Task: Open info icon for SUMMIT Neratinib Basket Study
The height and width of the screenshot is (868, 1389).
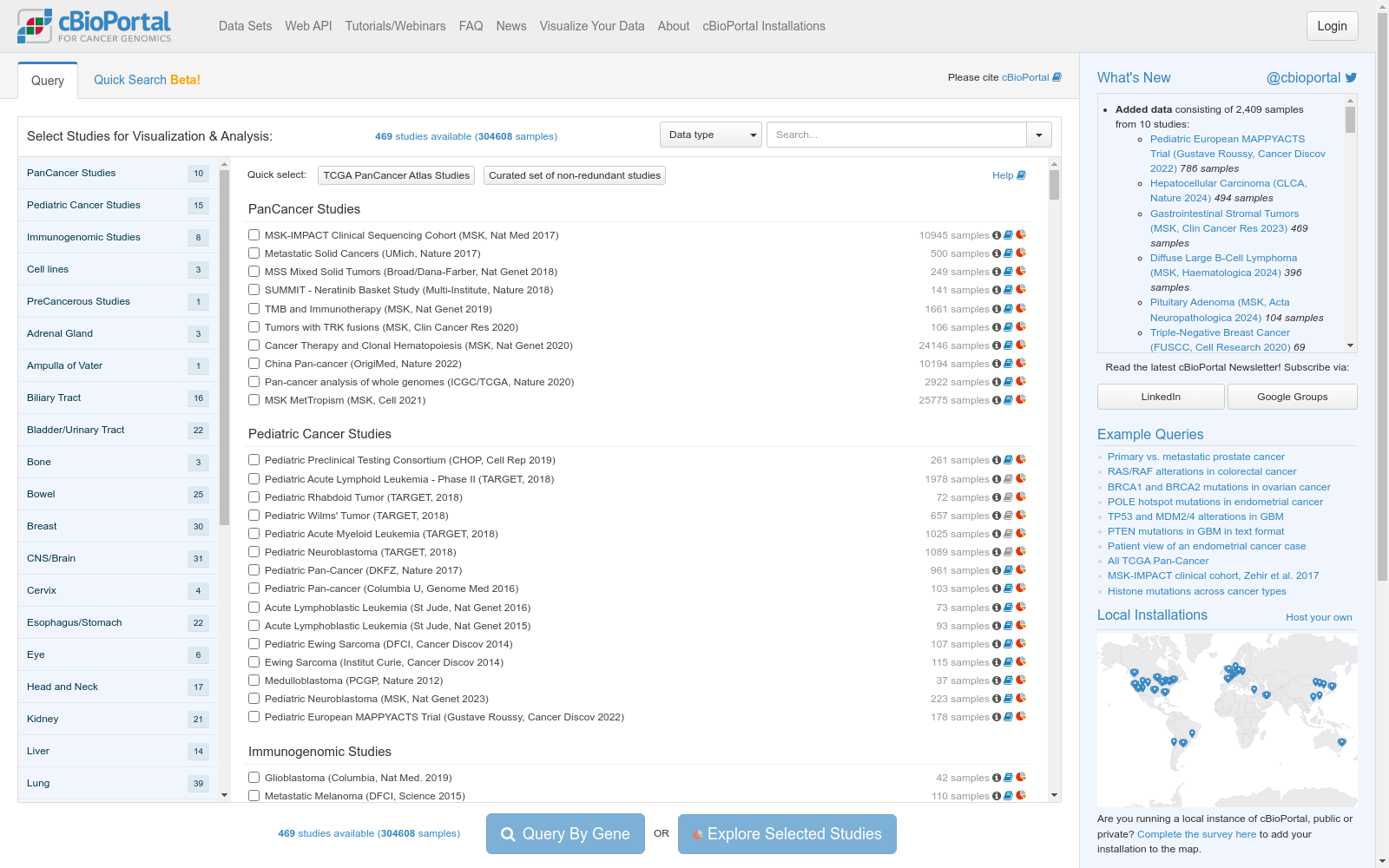Action: point(997,290)
